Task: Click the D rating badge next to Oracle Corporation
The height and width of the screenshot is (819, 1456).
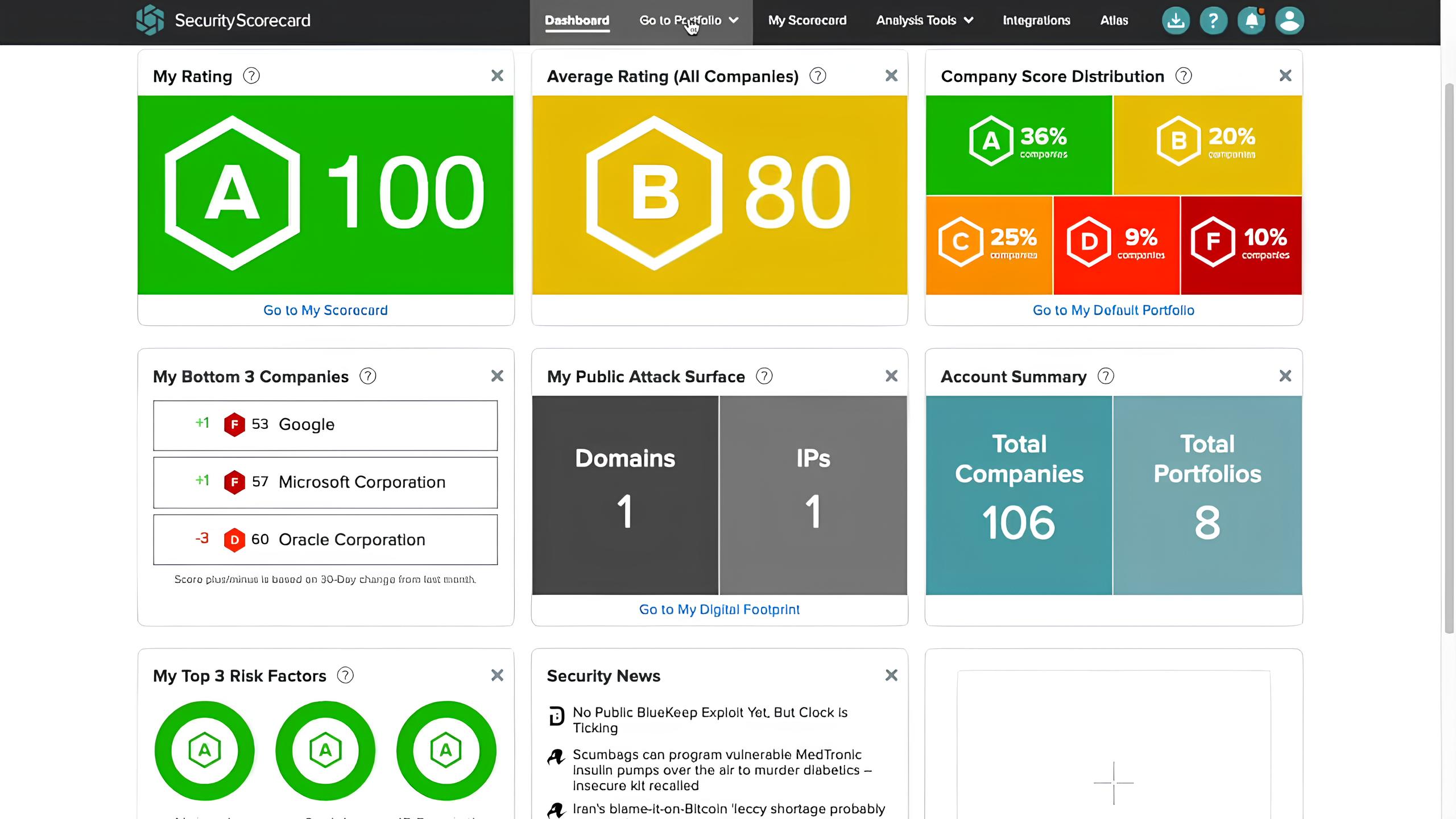Action: tap(234, 539)
